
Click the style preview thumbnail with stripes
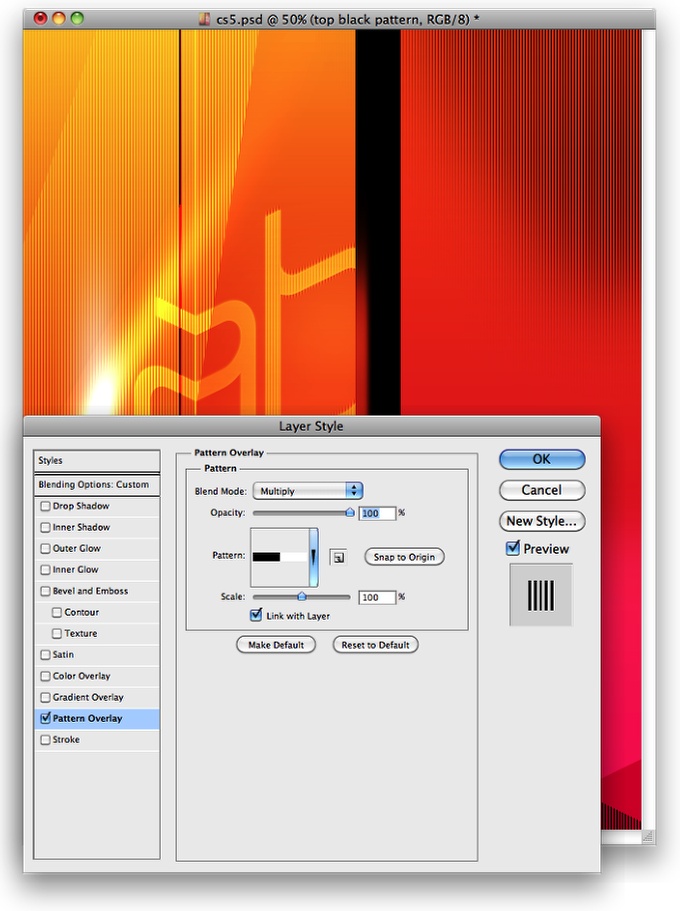tap(541, 595)
